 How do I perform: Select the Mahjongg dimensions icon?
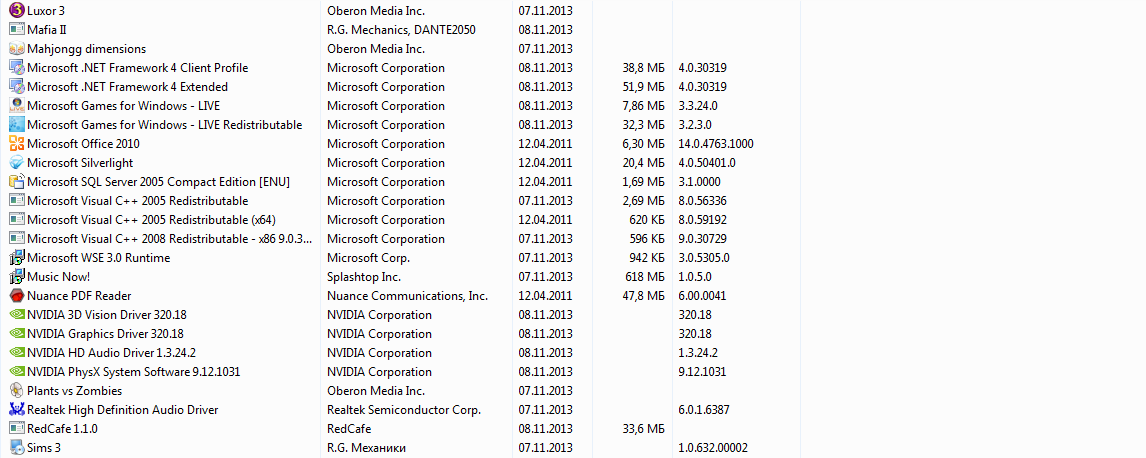16,49
